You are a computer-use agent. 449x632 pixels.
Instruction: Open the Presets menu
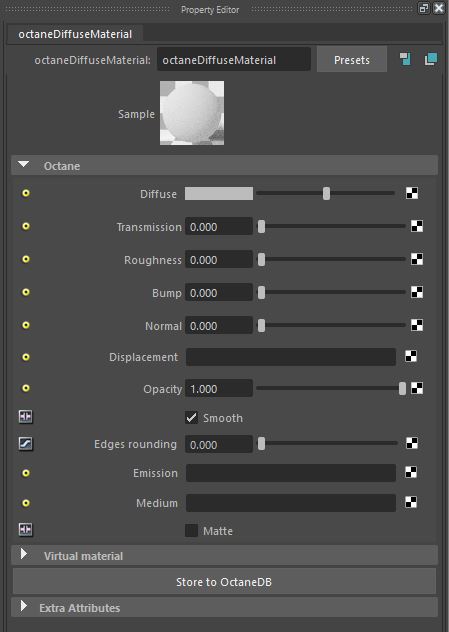[x=352, y=60]
